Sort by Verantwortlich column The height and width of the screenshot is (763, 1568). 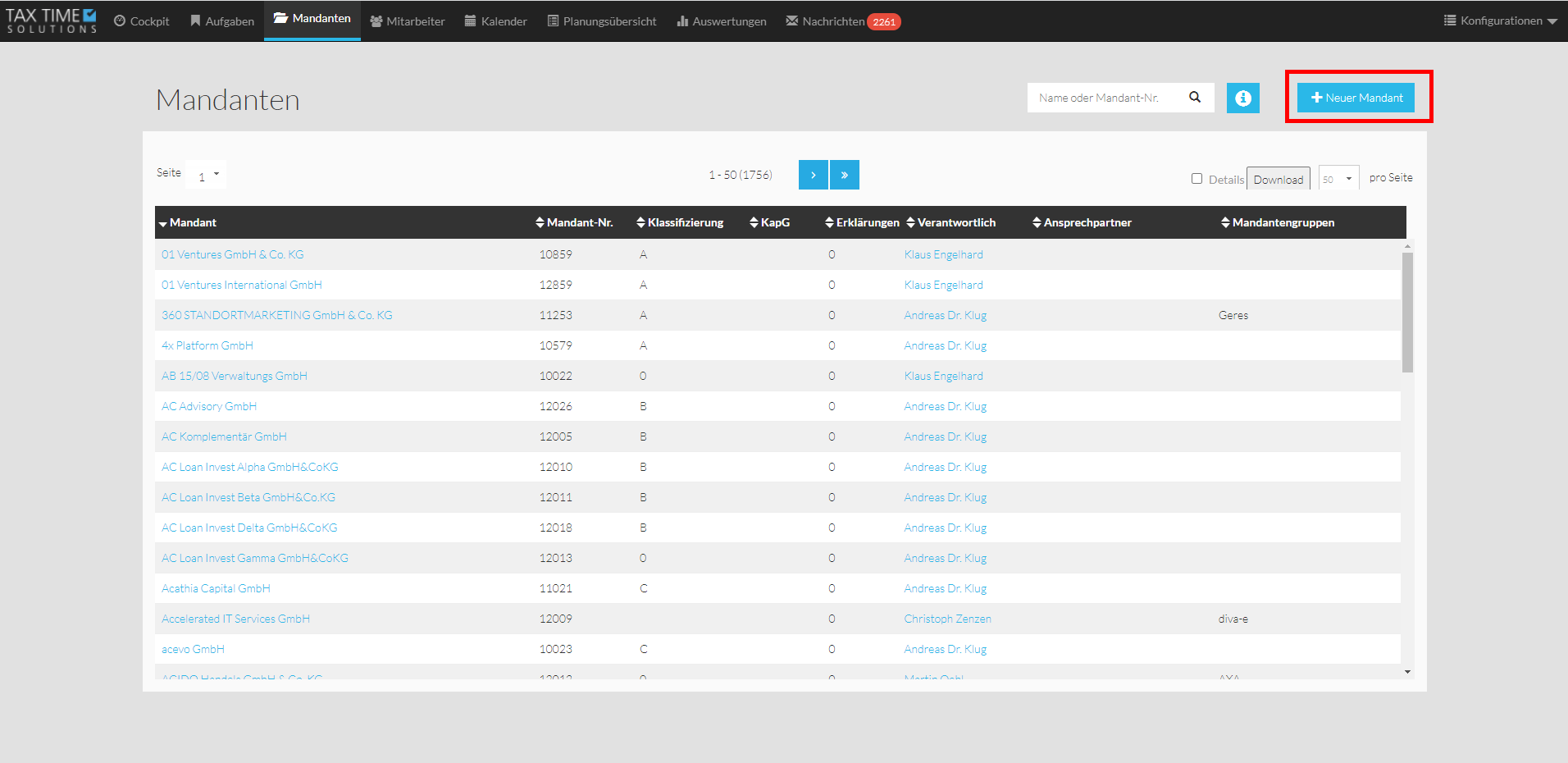point(951,222)
